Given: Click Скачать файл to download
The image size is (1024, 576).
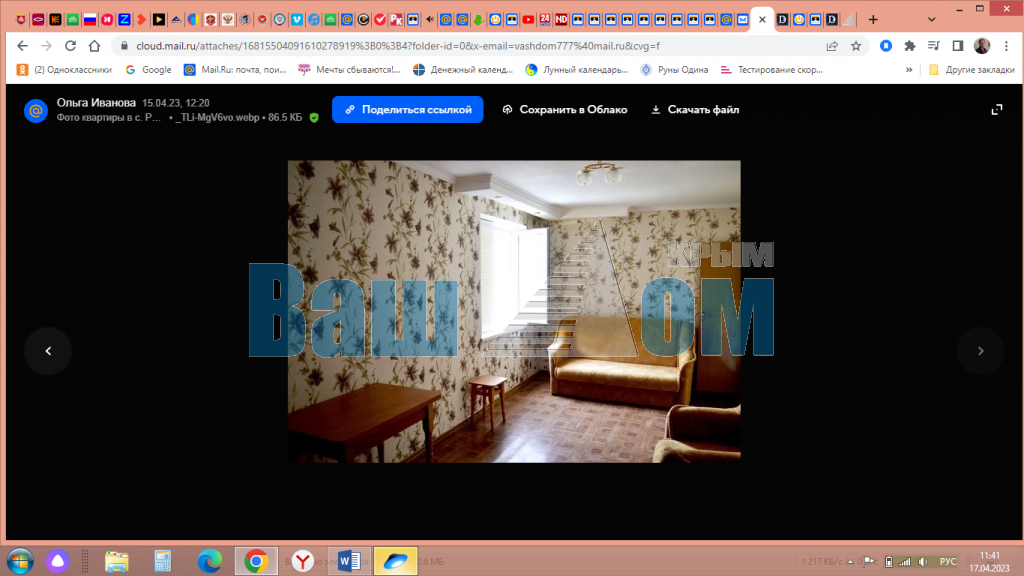Looking at the screenshot, I should pyautogui.click(x=695, y=110).
